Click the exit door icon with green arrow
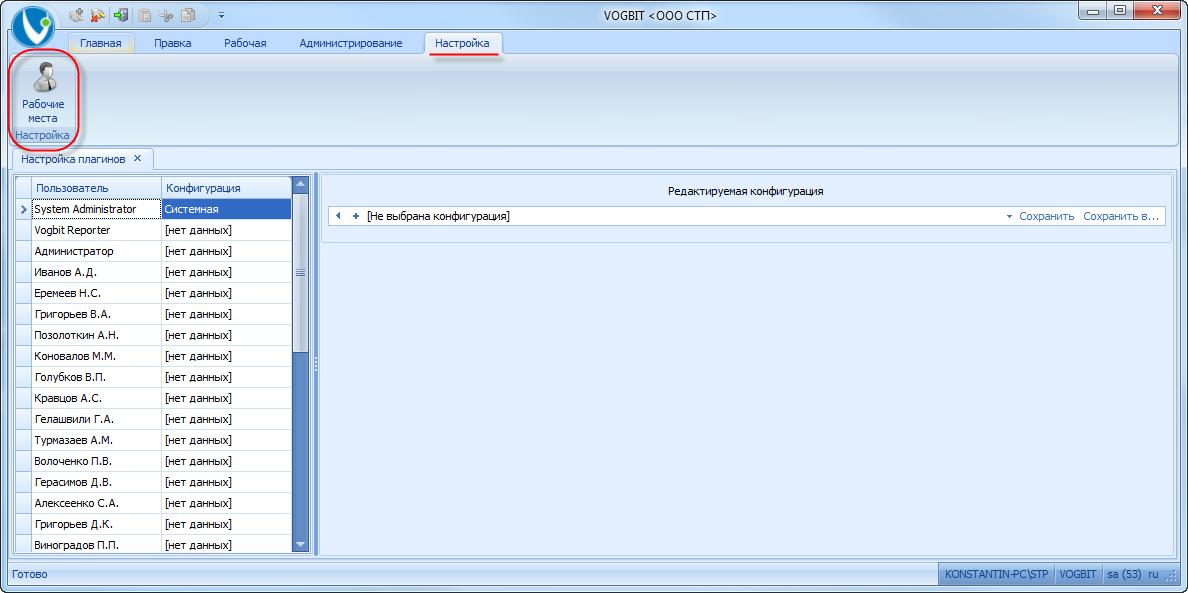Screen dimensions: 1188x593 (x=121, y=15)
